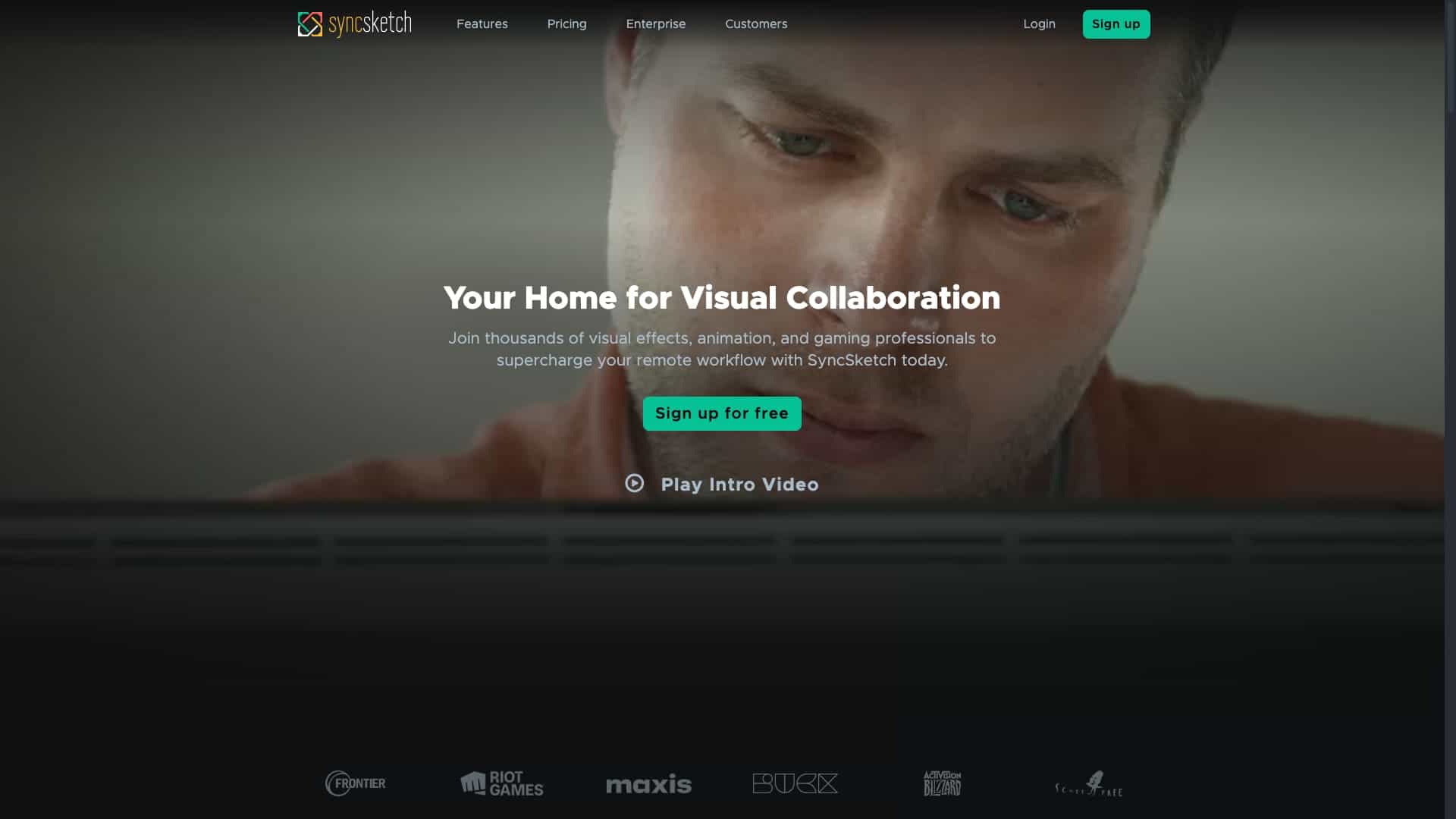The image size is (1456, 819).
Task: Click the rocket logo at row end
Action: (1089, 783)
